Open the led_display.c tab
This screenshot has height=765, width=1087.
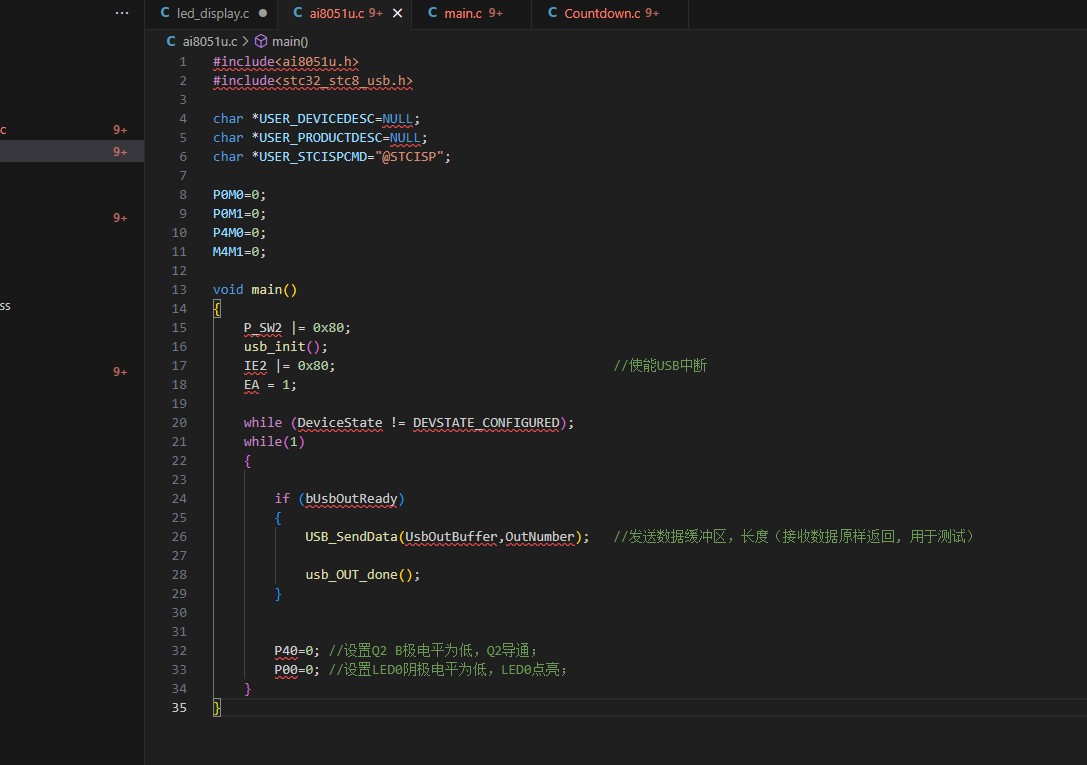212,13
